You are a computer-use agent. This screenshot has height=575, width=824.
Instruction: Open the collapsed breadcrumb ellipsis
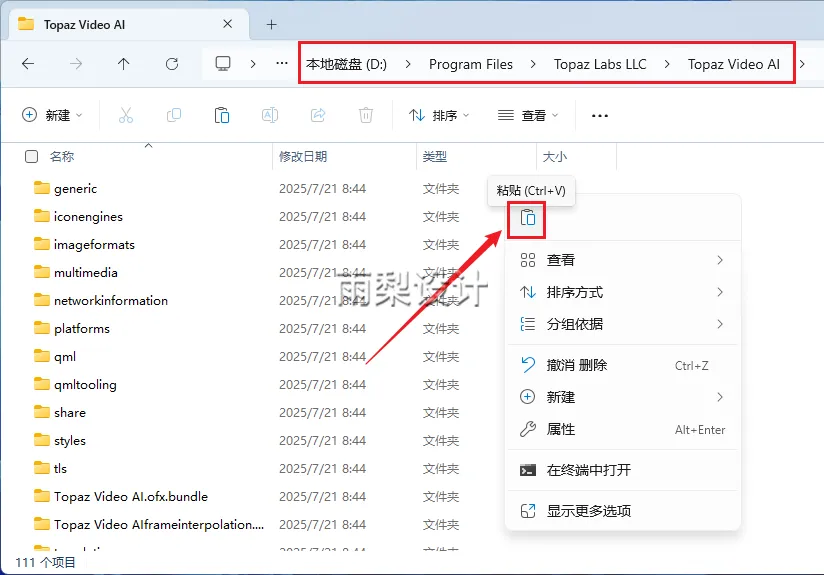point(282,64)
